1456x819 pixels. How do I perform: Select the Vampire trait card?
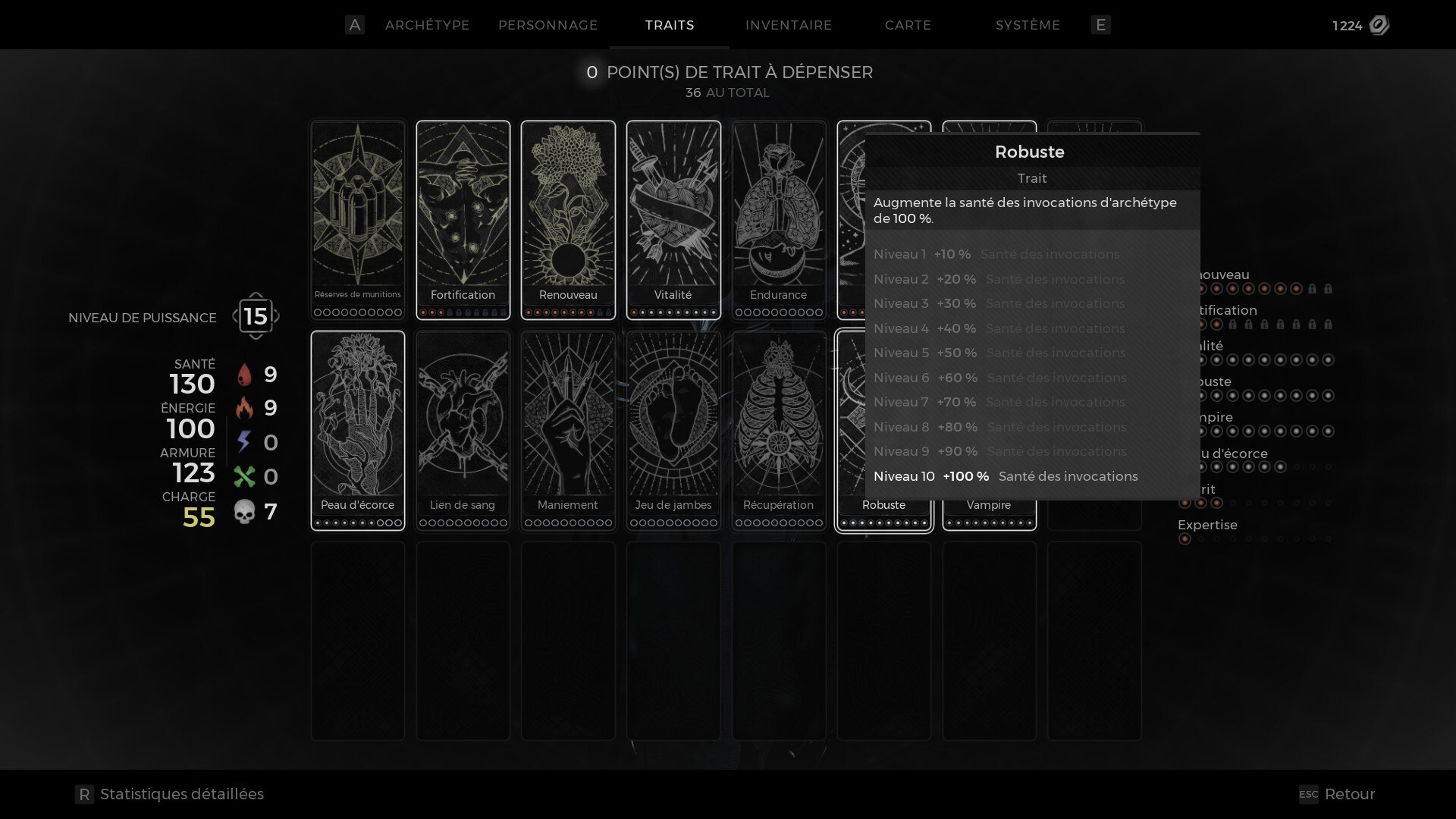pos(989,515)
